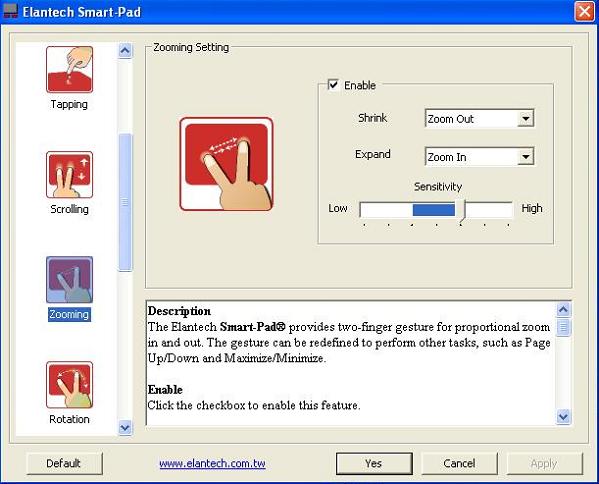Screen dimensions: 599x484
Task: Click the Sensitivity label
Action: 438,186
